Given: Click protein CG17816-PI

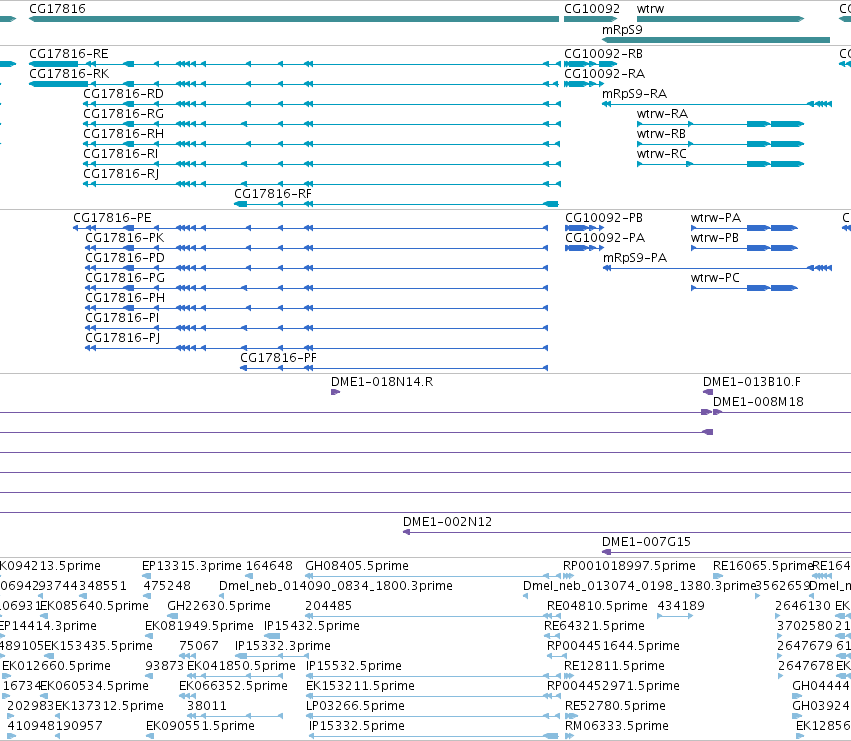Looking at the screenshot, I should tap(122, 319).
